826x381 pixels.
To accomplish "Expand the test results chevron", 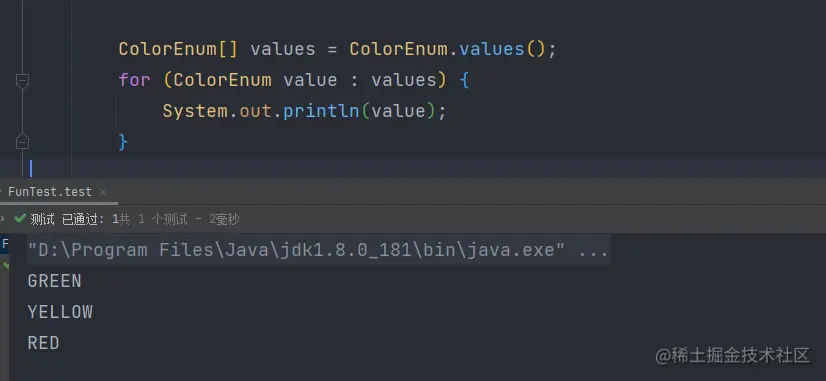I will pos(3,219).
